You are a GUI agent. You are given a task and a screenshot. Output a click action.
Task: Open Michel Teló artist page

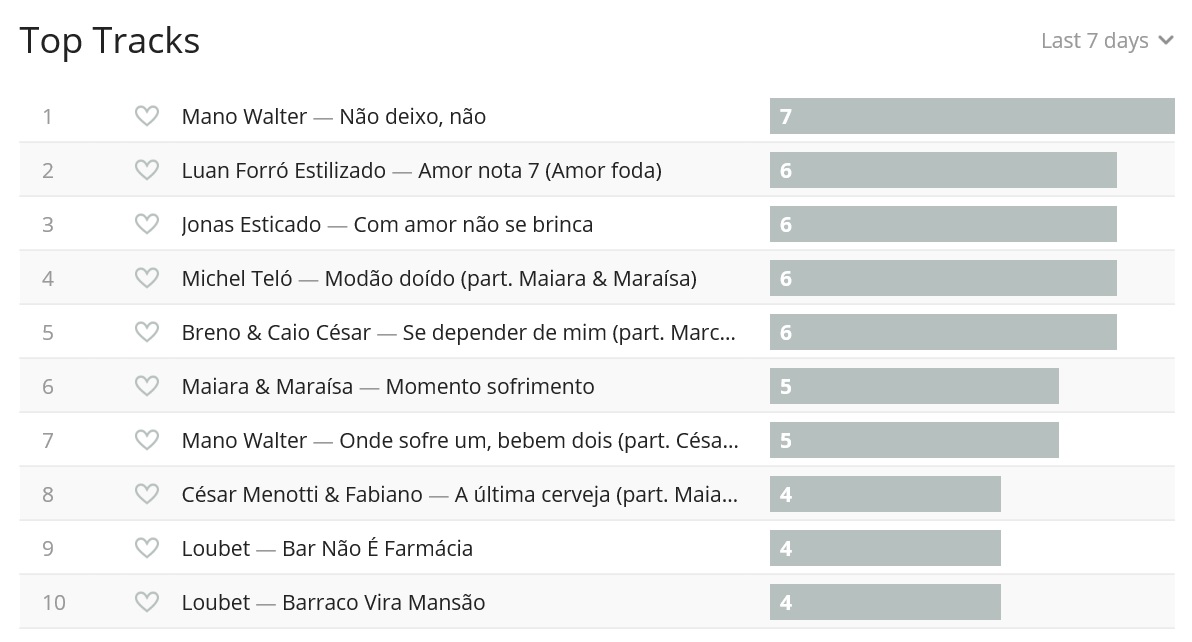237,279
